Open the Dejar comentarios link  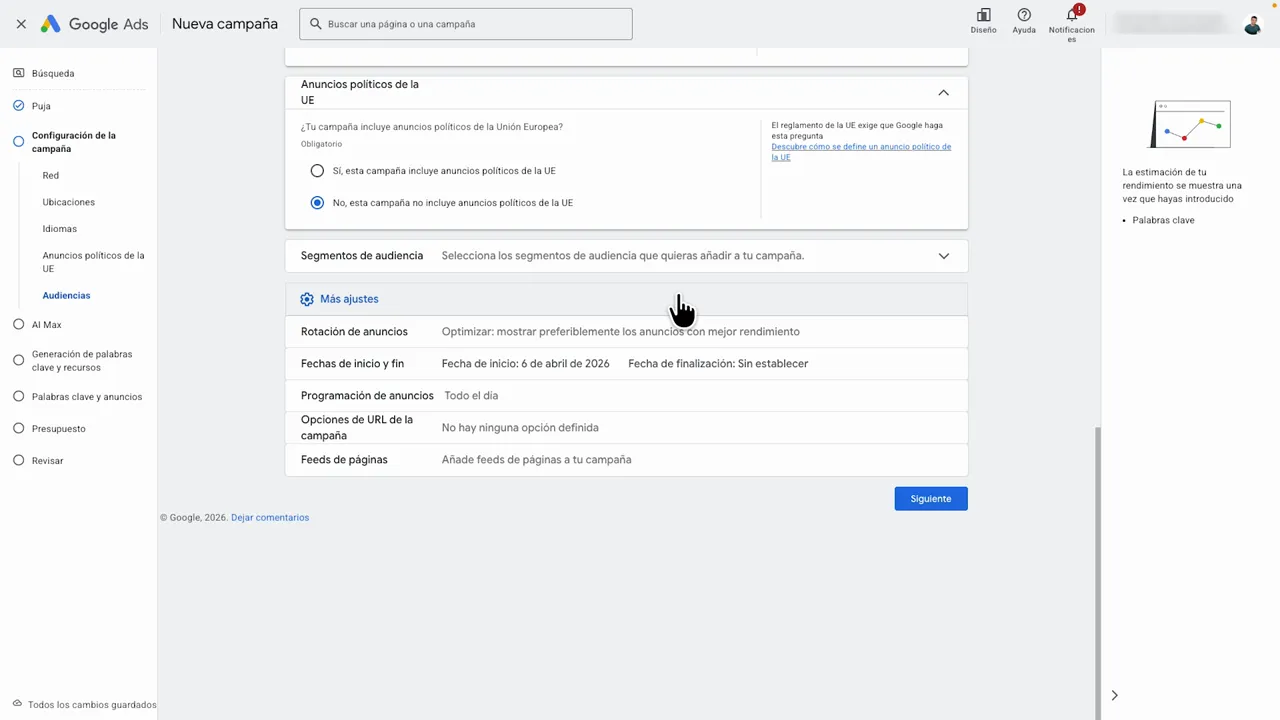click(270, 518)
